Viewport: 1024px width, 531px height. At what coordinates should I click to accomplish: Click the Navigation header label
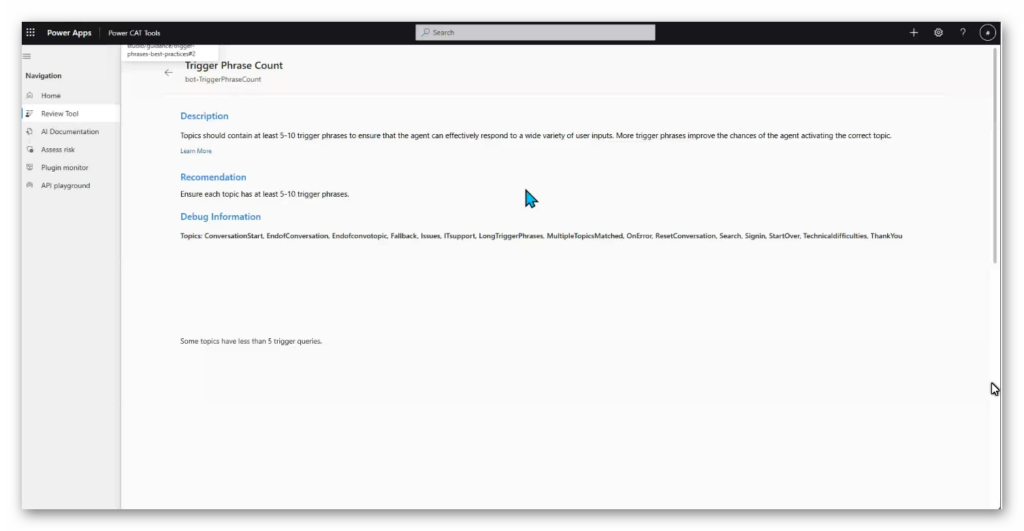44,76
